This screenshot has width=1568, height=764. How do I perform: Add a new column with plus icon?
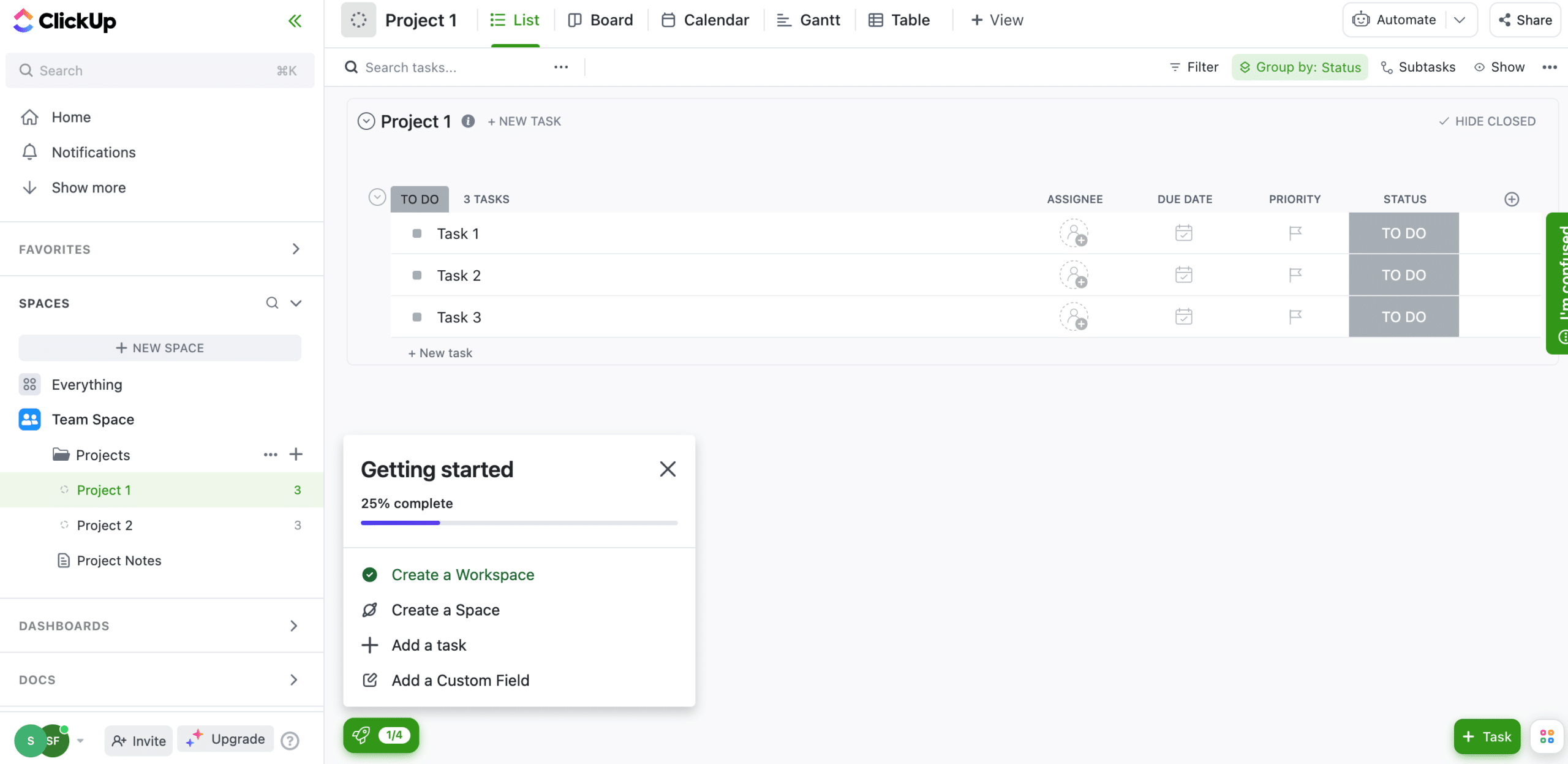click(1511, 199)
